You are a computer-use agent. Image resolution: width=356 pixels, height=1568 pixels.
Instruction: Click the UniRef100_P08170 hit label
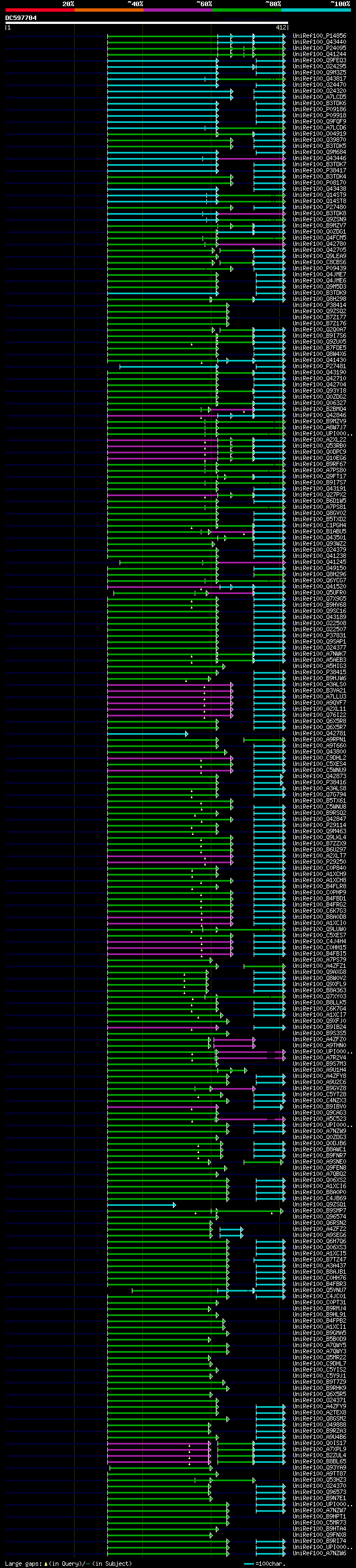click(319, 182)
